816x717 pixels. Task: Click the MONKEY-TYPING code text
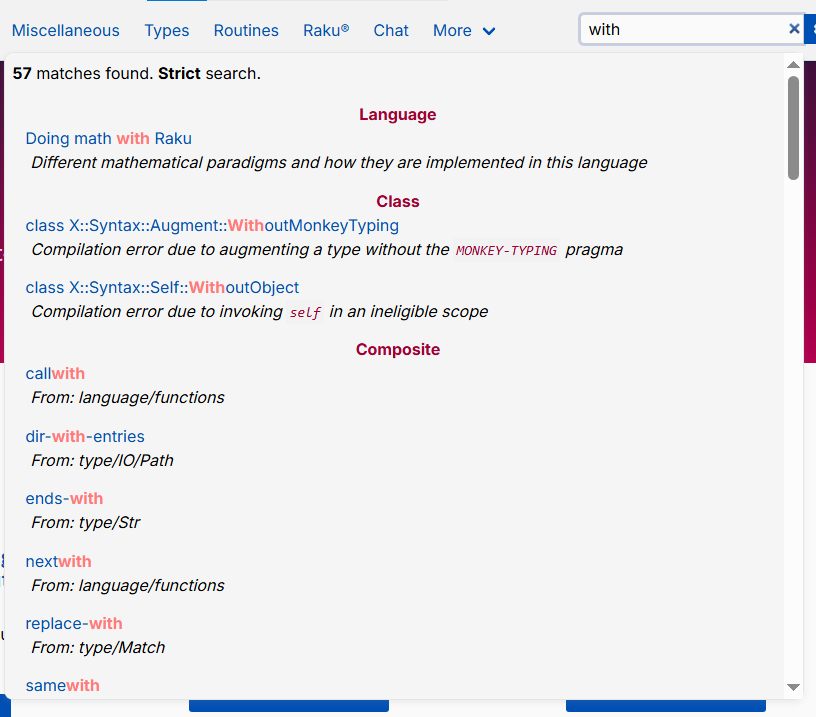[506, 251]
